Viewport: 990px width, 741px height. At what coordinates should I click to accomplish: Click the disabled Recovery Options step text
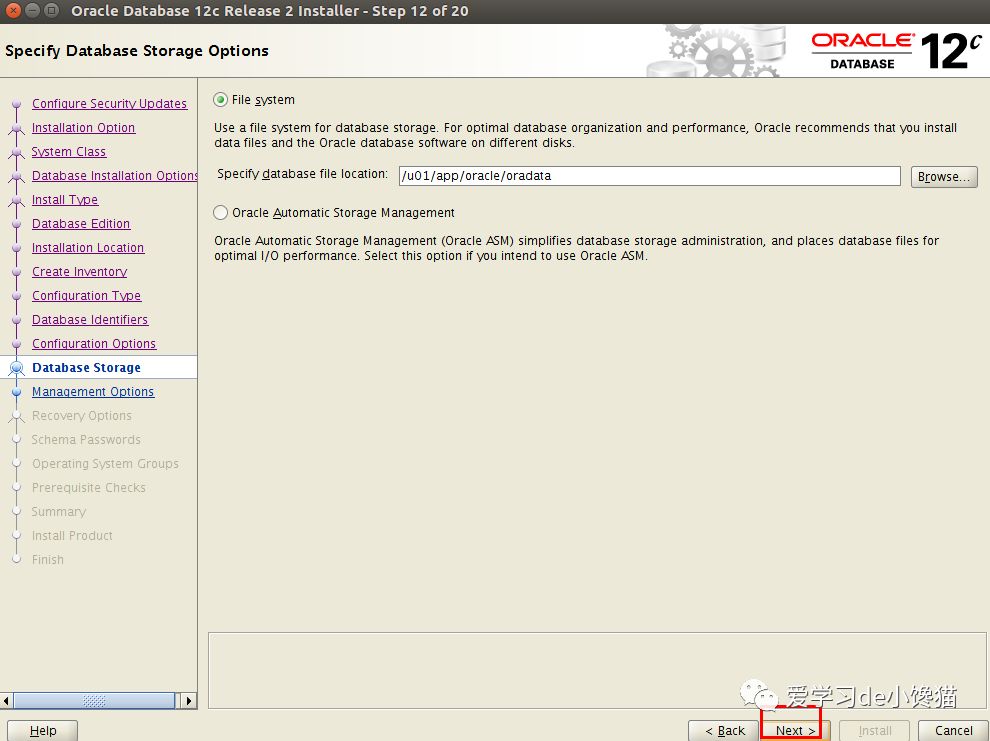(x=82, y=415)
